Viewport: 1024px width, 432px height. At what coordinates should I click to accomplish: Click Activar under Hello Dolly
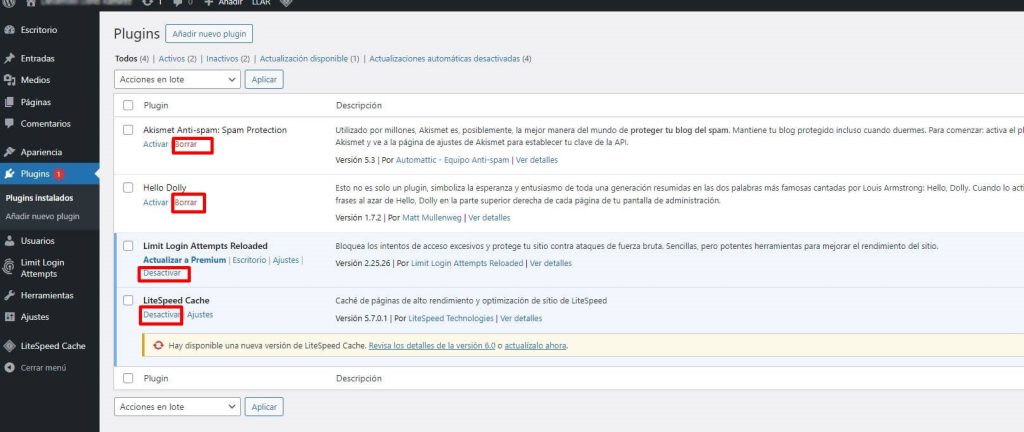coord(155,202)
